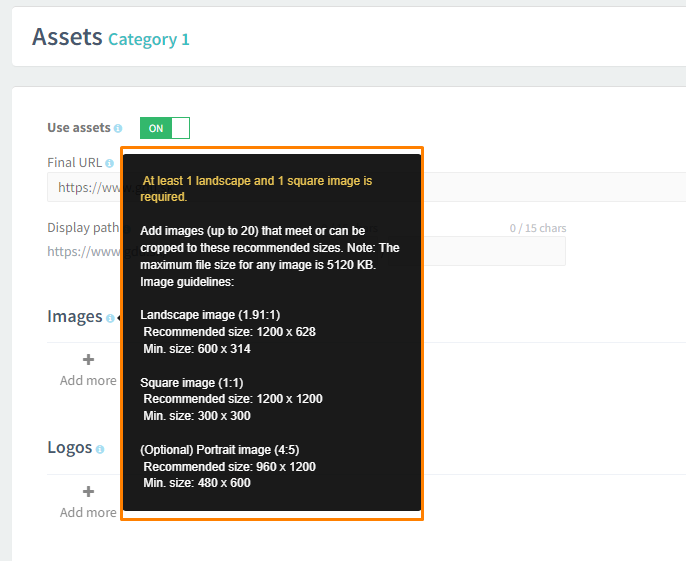Viewport: 686px width, 561px height.
Task: Click the info icon next to Logos
Action: [x=100, y=450]
